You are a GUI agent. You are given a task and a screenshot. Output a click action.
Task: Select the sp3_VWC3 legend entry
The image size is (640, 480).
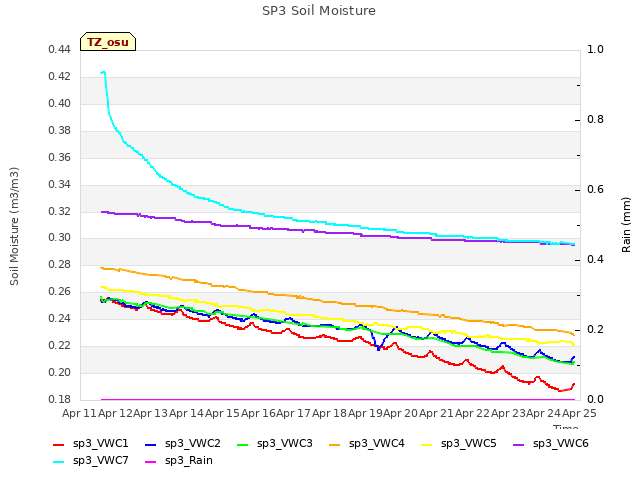(x=274, y=444)
